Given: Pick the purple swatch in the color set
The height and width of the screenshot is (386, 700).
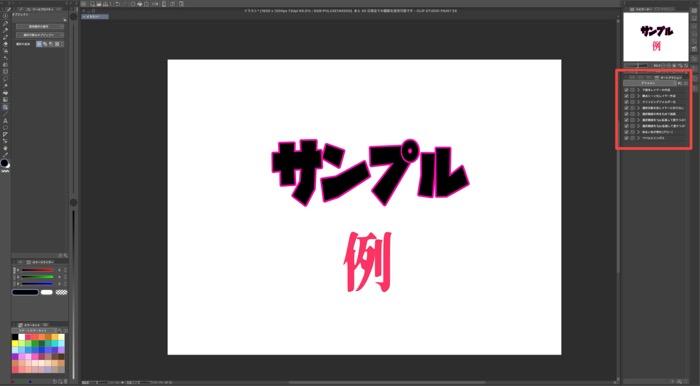Looking at the screenshot, I should pos(15,357).
